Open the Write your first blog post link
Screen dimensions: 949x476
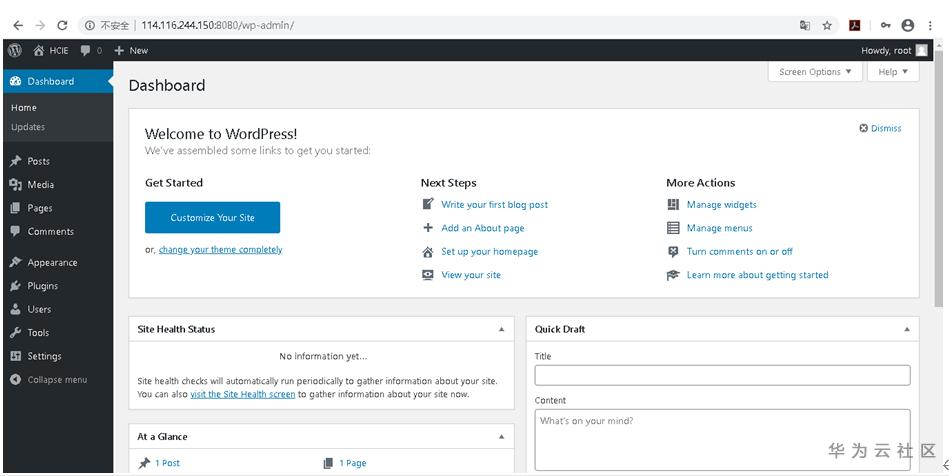pos(494,205)
